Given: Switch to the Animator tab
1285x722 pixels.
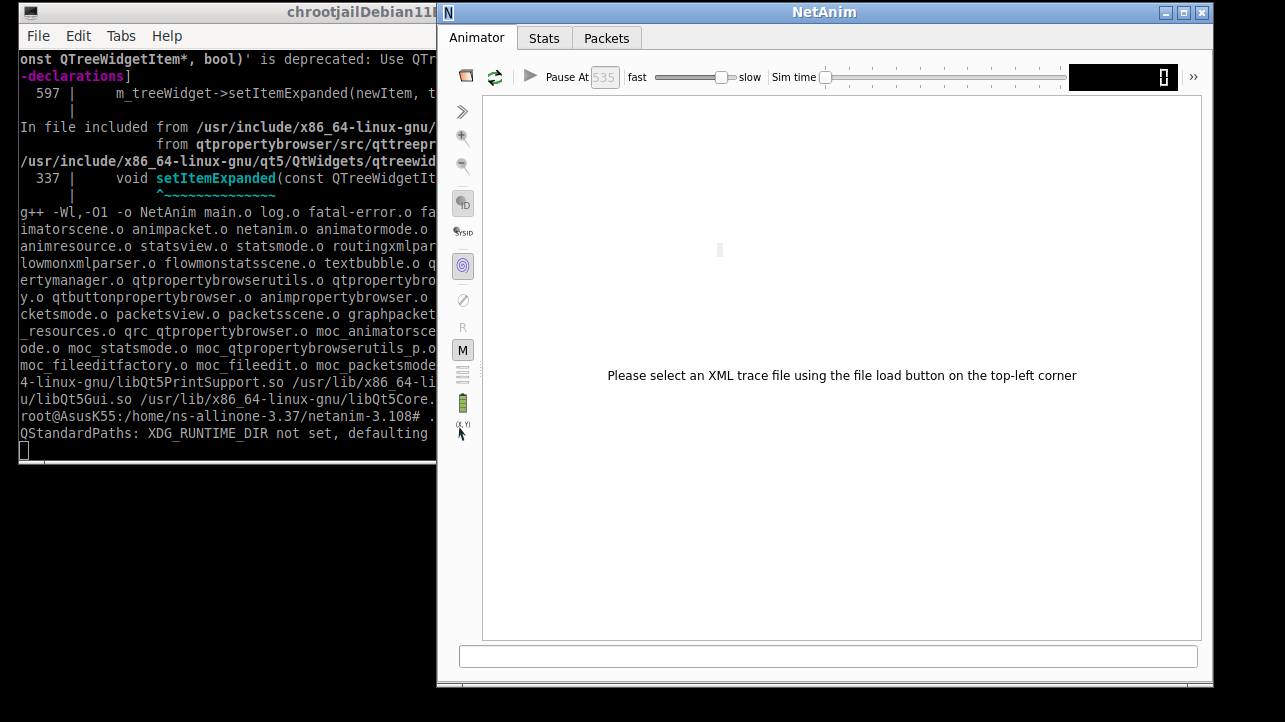Looking at the screenshot, I should point(477,38).
